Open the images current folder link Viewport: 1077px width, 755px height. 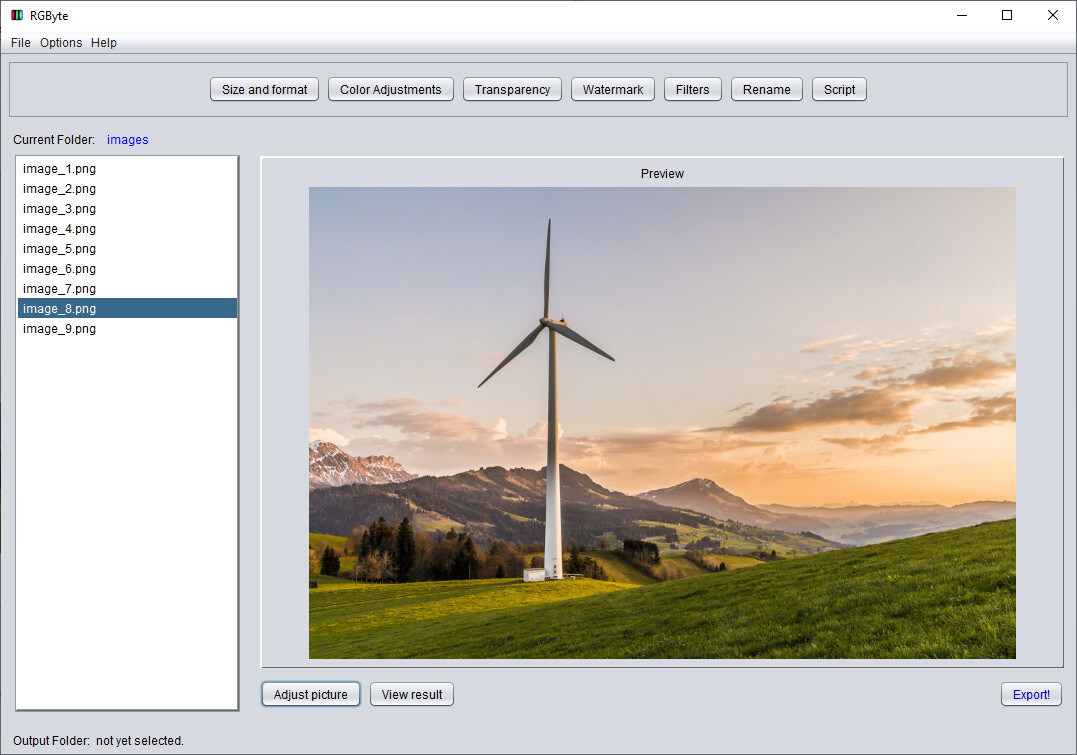127,139
